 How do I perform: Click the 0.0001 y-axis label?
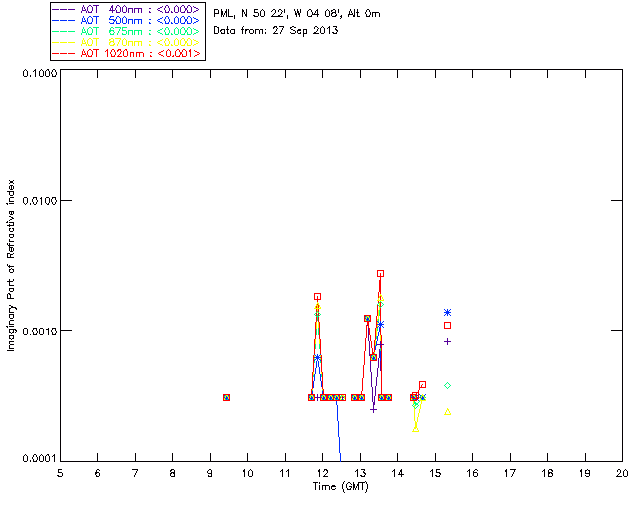coord(39,459)
